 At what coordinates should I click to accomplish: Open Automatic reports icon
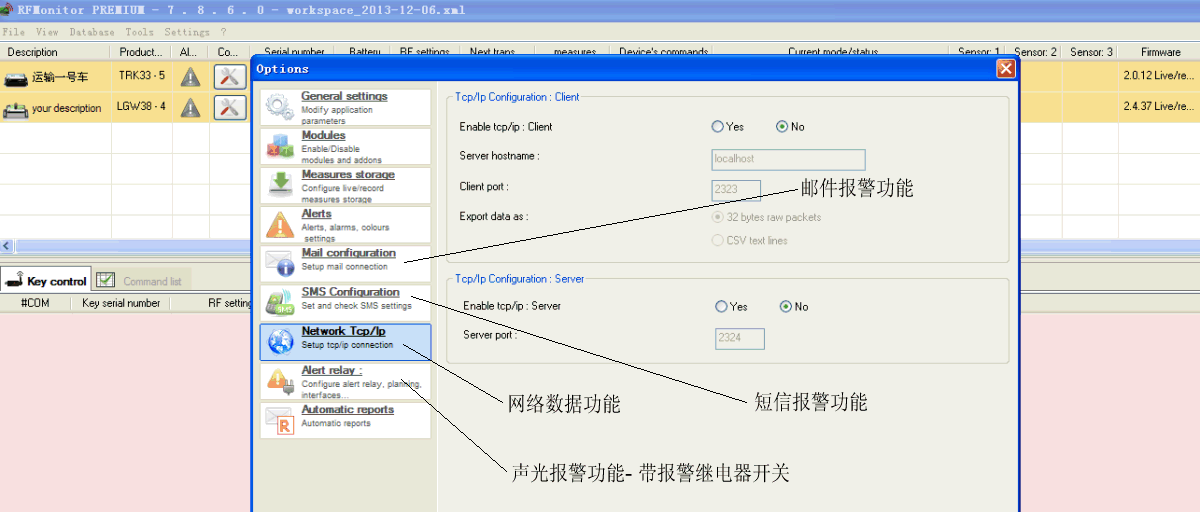278,420
